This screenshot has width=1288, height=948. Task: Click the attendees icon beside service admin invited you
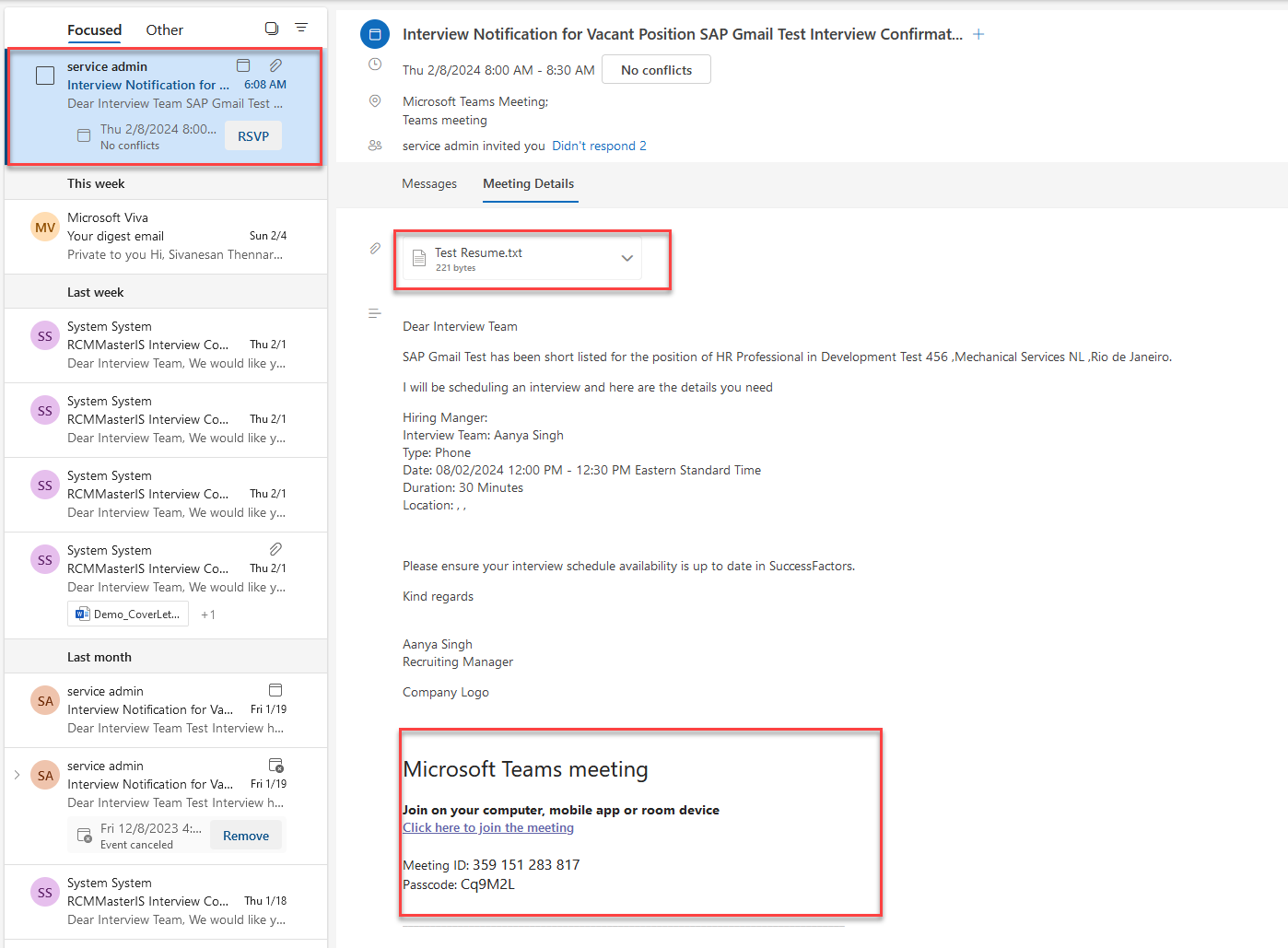(x=375, y=146)
